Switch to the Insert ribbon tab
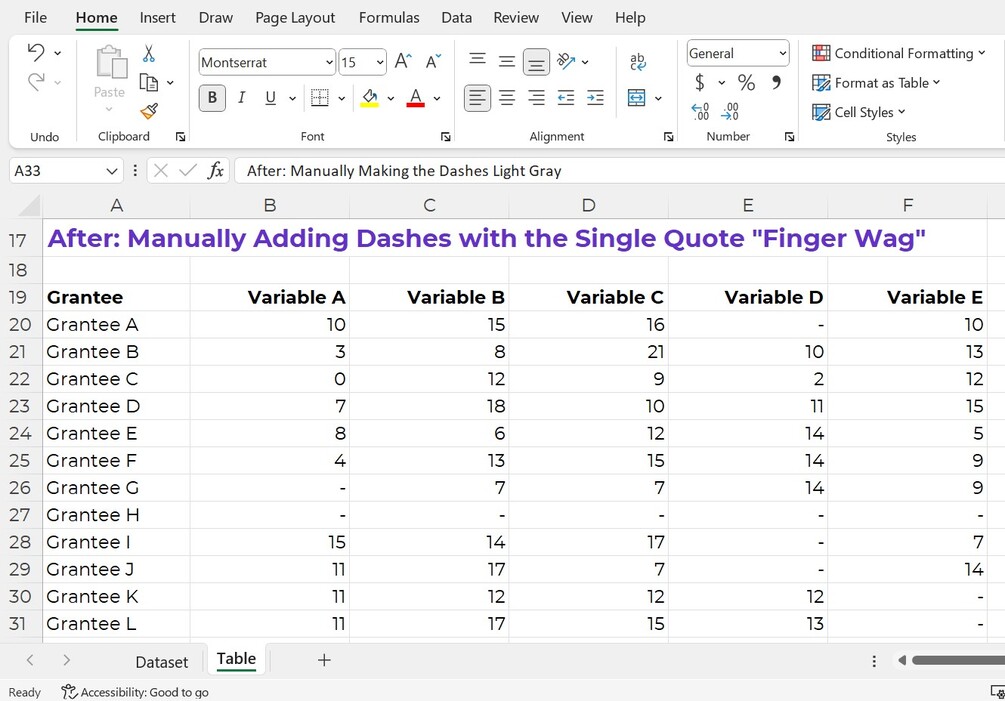Image resolution: width=1005 pixels, height=701 pixels. [x=158, y=18]
